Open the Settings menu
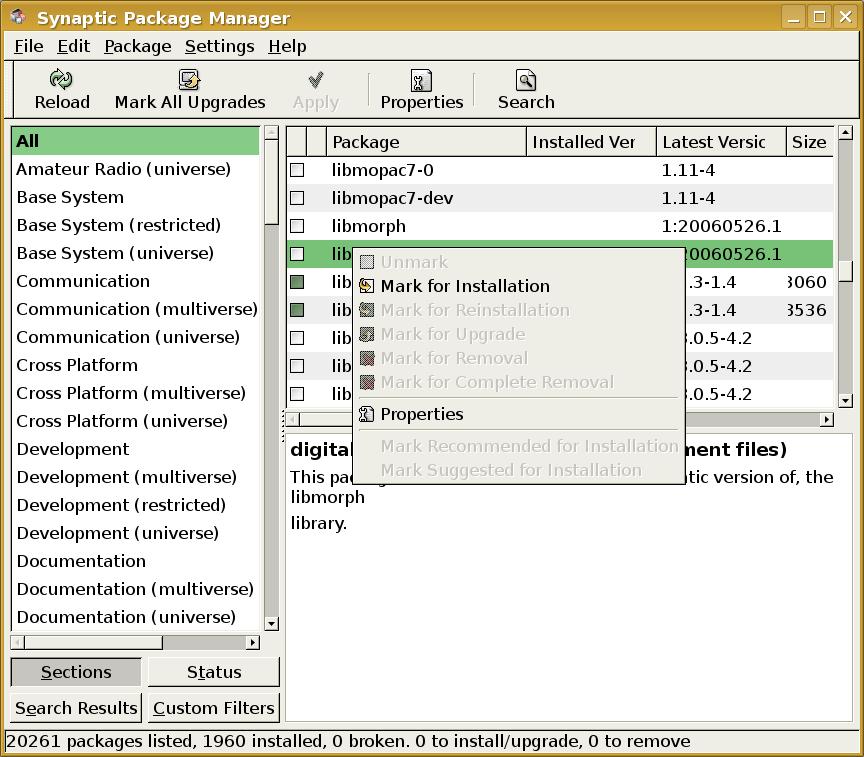The width and height of the screenshot is (864, 757). [219, 46]
